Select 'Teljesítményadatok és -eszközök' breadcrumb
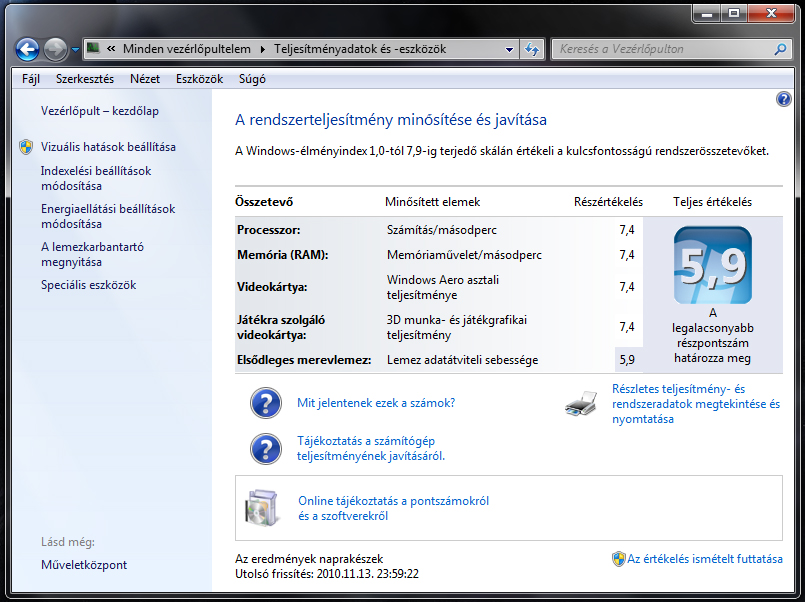The width and height of the screenshot is (805, 602). point(360,49)
